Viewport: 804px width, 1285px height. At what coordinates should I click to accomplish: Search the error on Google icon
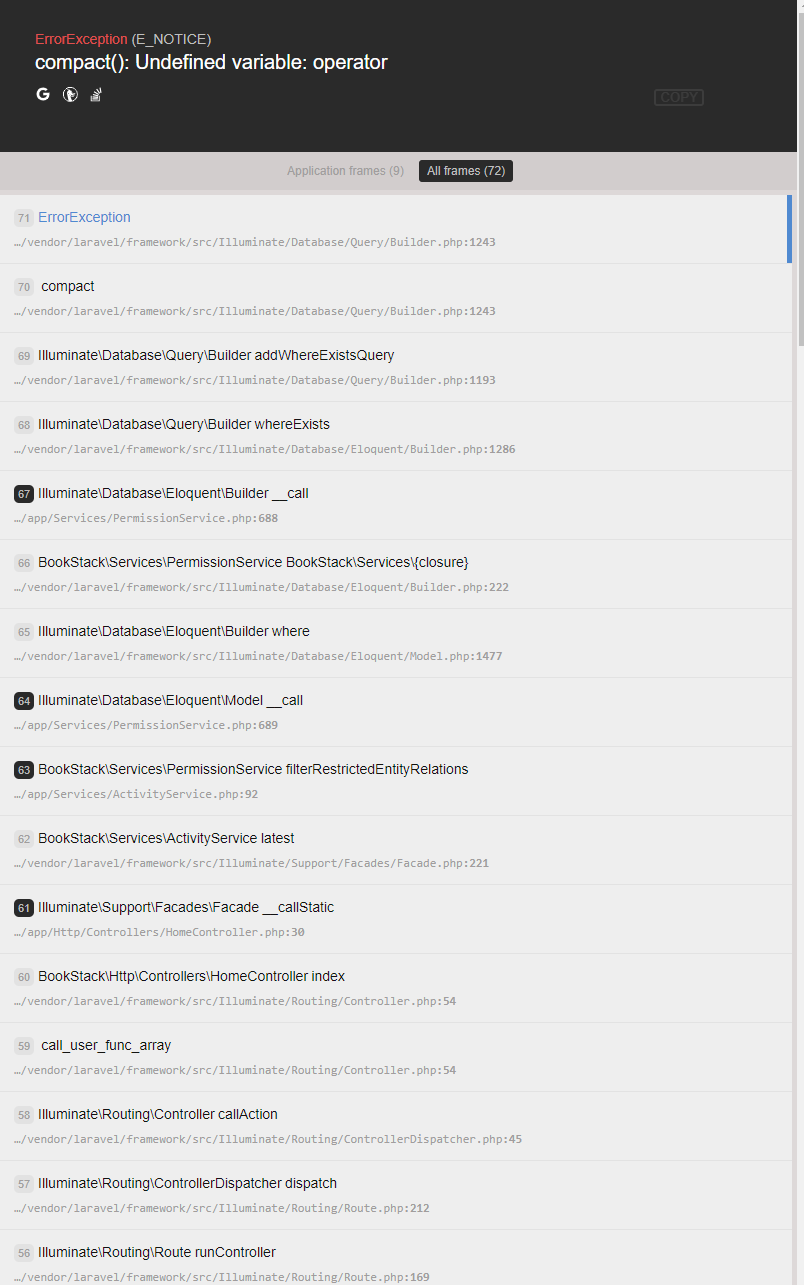(43, 94)
